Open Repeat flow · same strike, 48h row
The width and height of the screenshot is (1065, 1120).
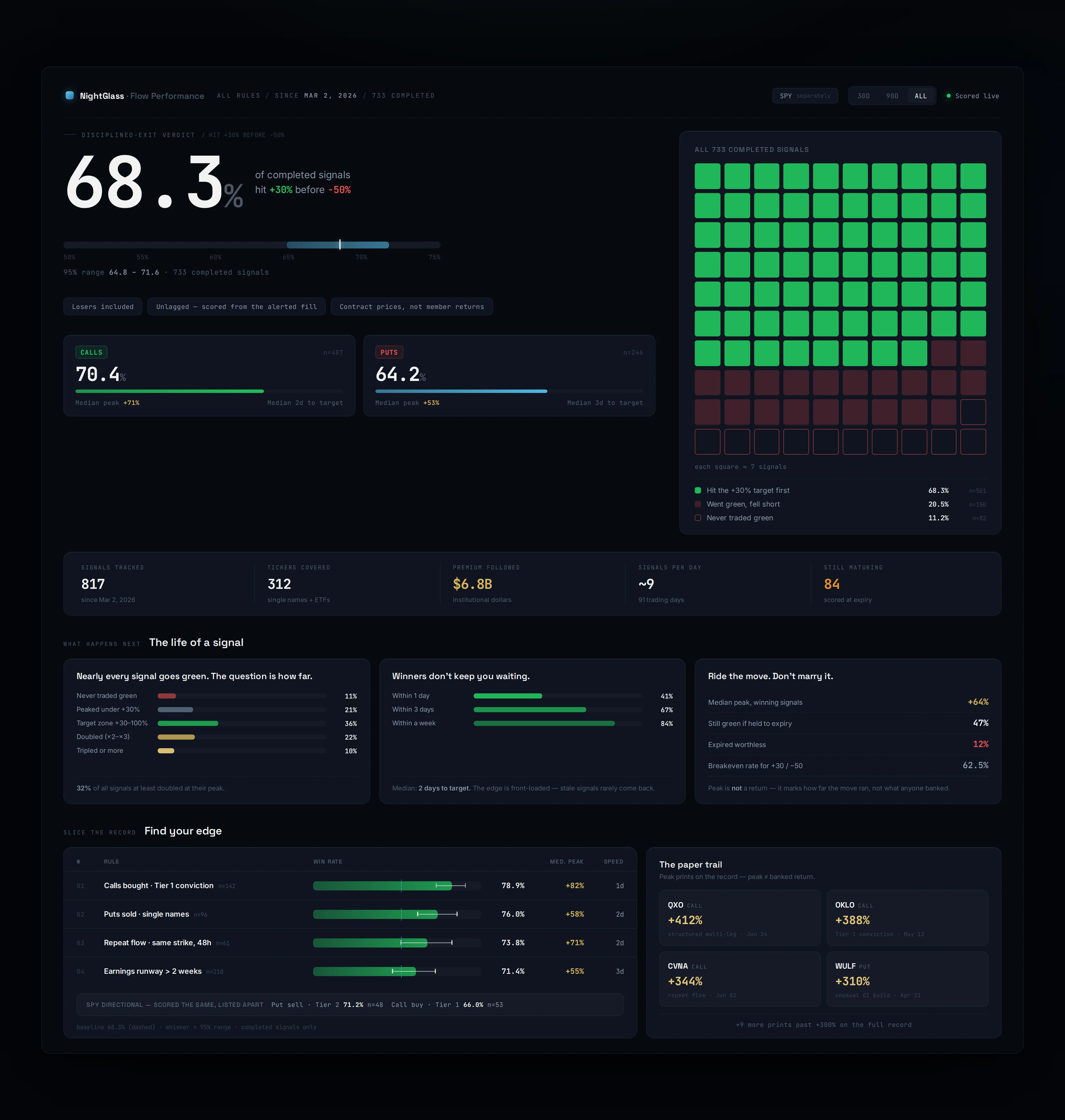[x=350, y=942]
